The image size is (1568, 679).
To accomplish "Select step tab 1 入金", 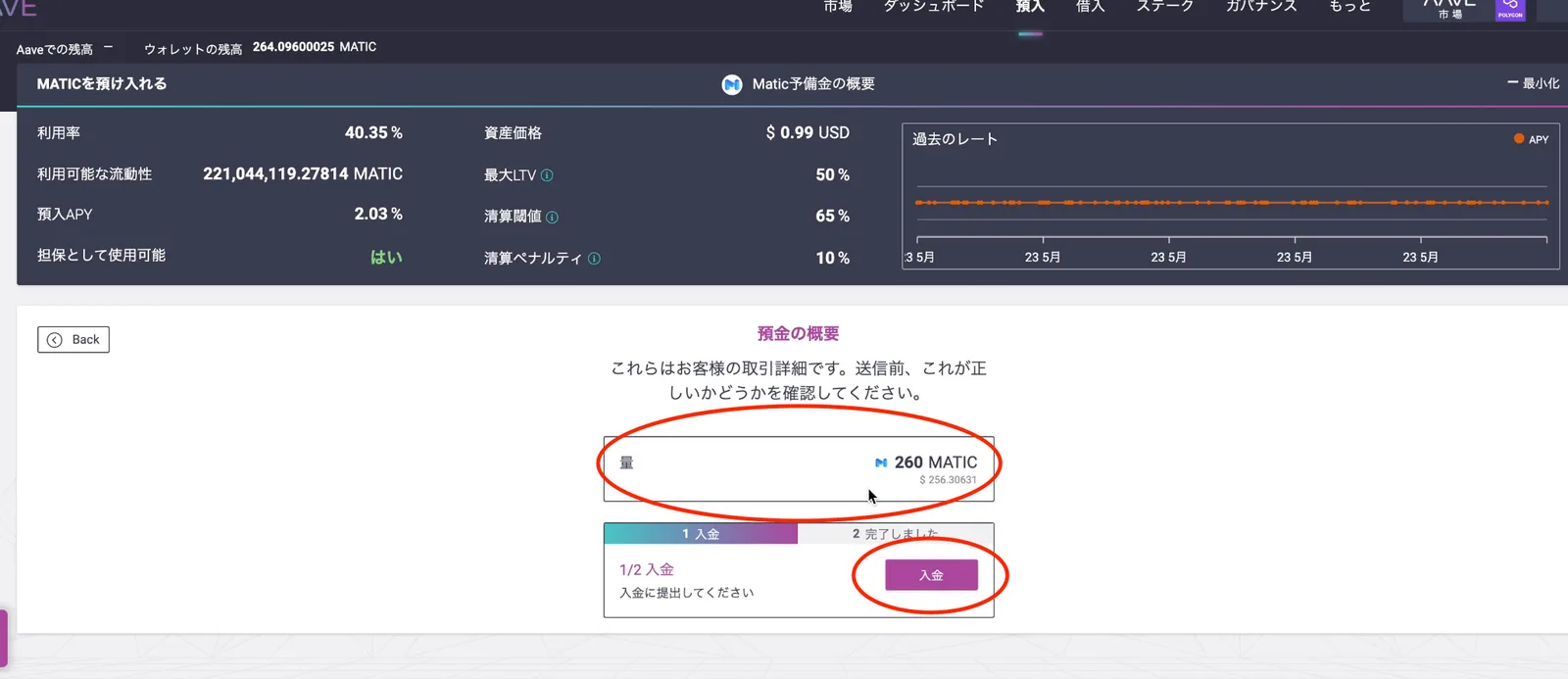I will pyautogui.click(x=701, y=534).
